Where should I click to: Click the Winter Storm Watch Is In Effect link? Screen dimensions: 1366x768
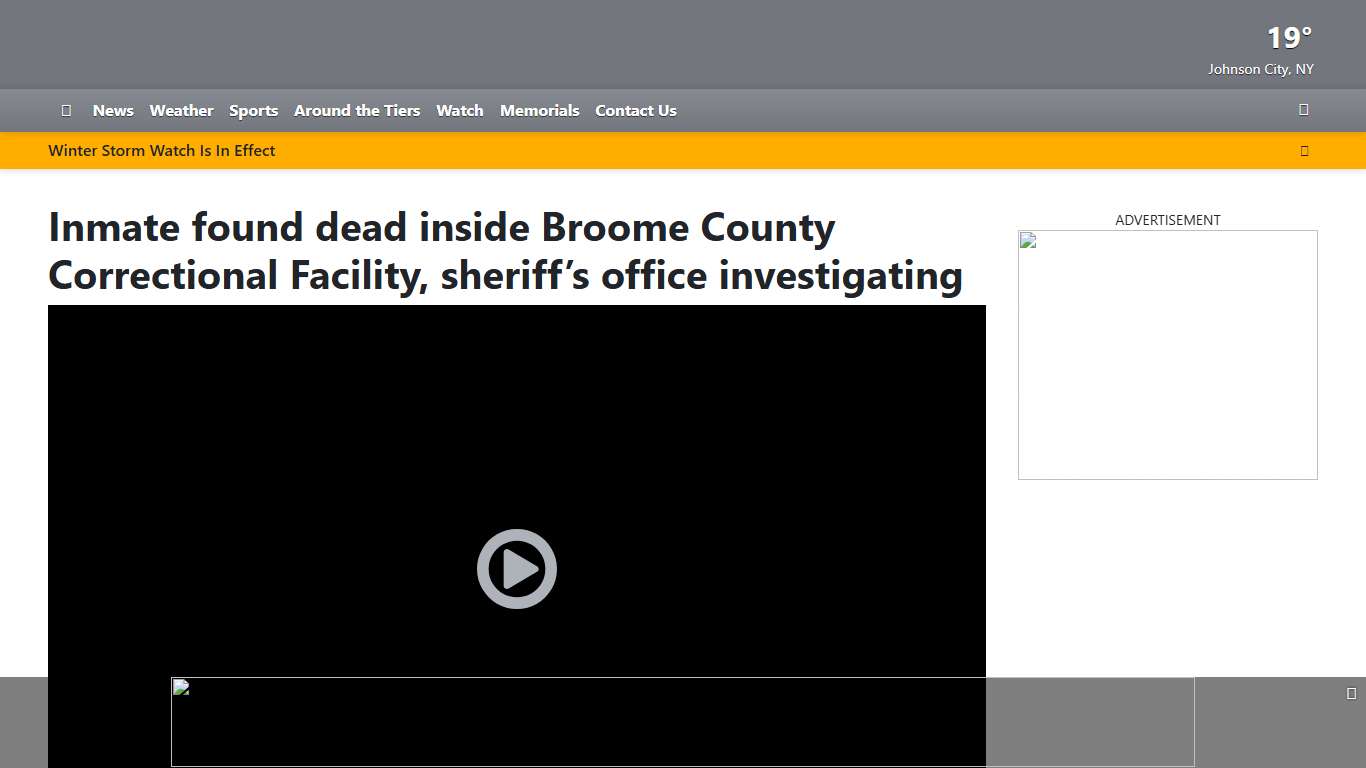(x=162, y=150)
